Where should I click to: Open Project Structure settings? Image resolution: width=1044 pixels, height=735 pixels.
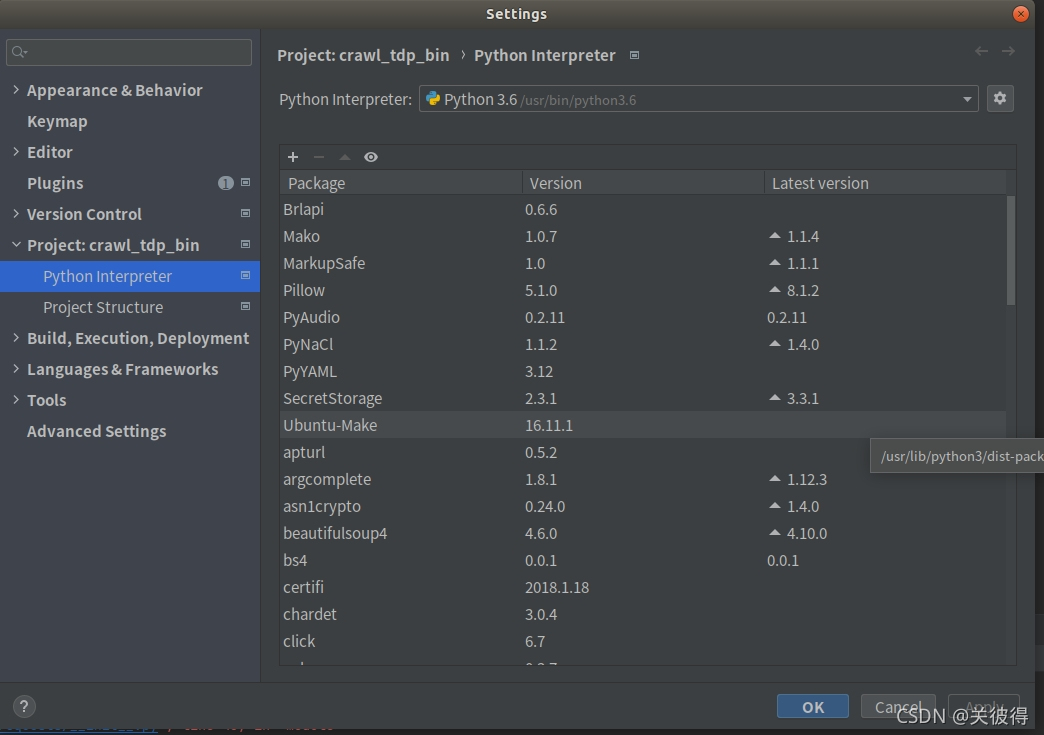pos(103,307)
